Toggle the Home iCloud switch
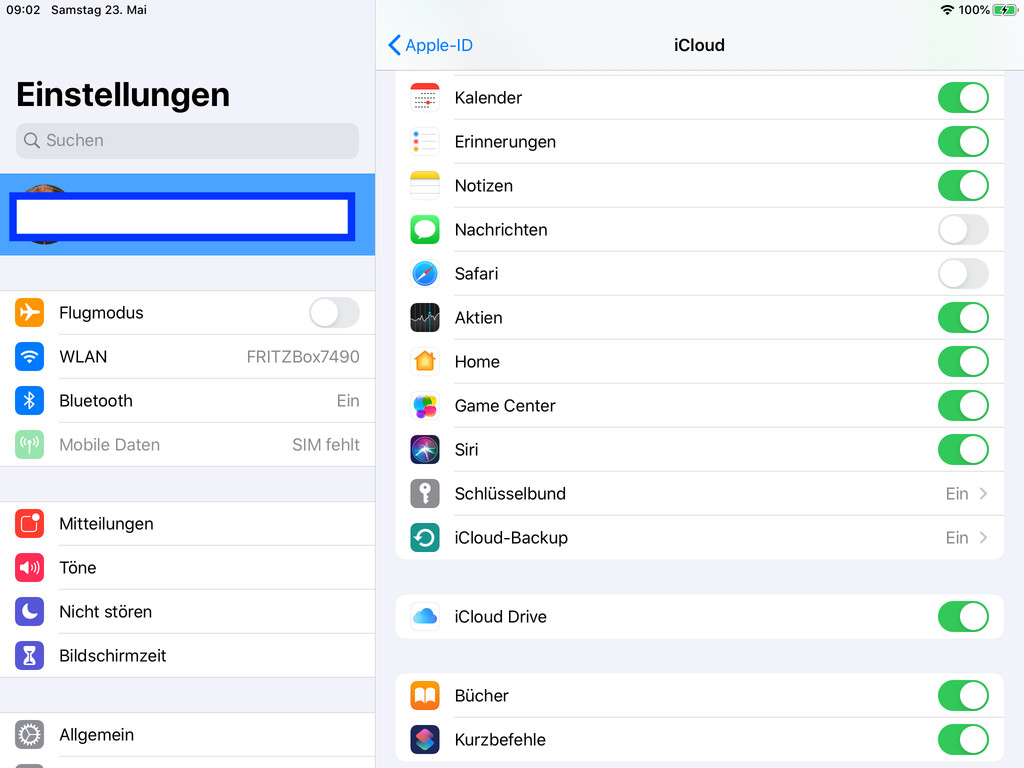1024x768 pixels. tap(963, 362)
